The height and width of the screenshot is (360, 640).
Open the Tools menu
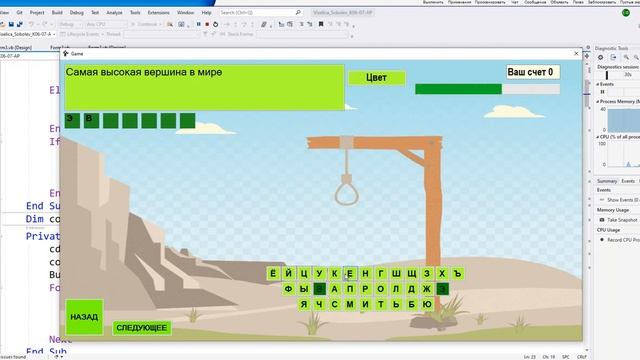pyautogui.click(x=135, y=13)
